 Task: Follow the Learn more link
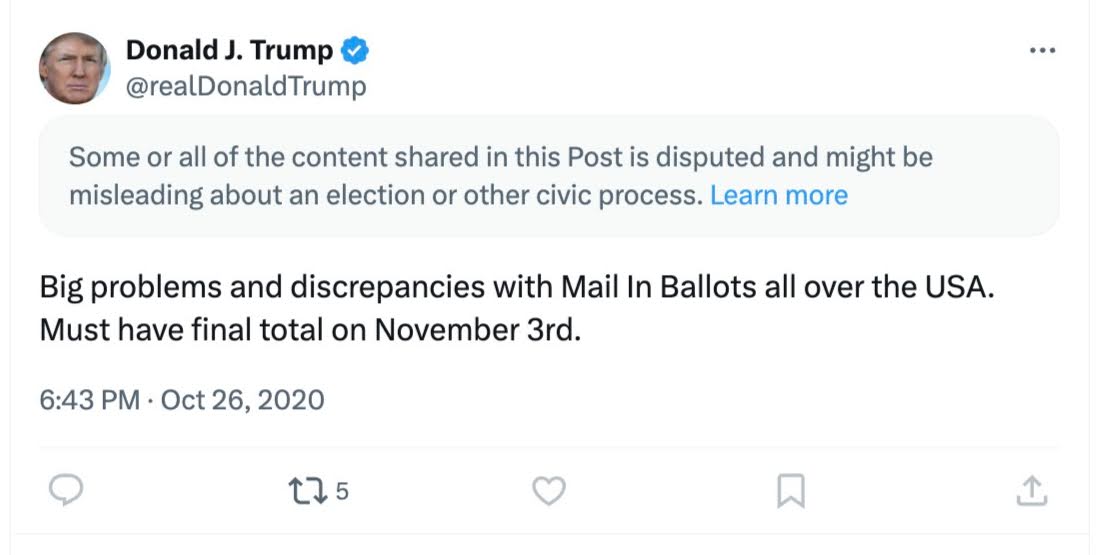click(x=778, y=195)
